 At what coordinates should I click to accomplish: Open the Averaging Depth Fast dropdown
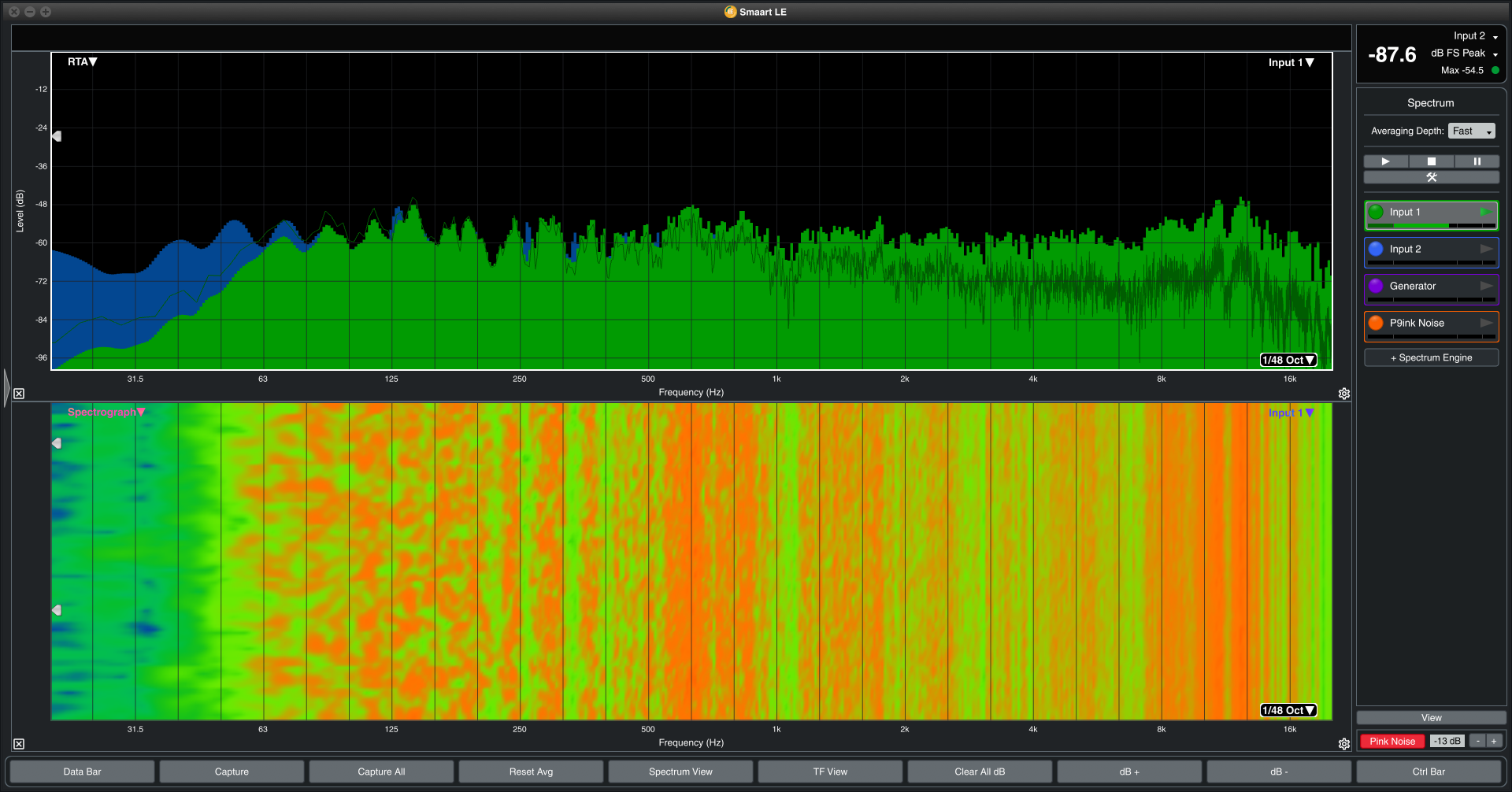(1471, 131)
